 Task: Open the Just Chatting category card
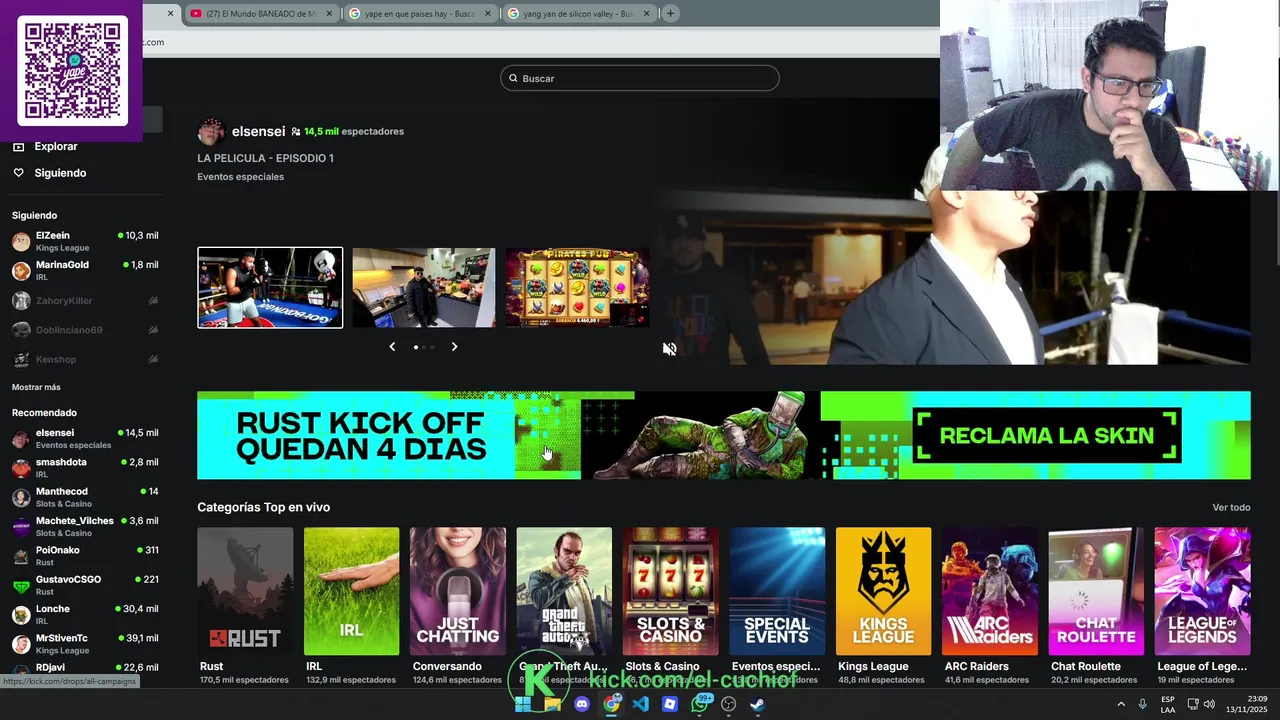tap(457, 591)
